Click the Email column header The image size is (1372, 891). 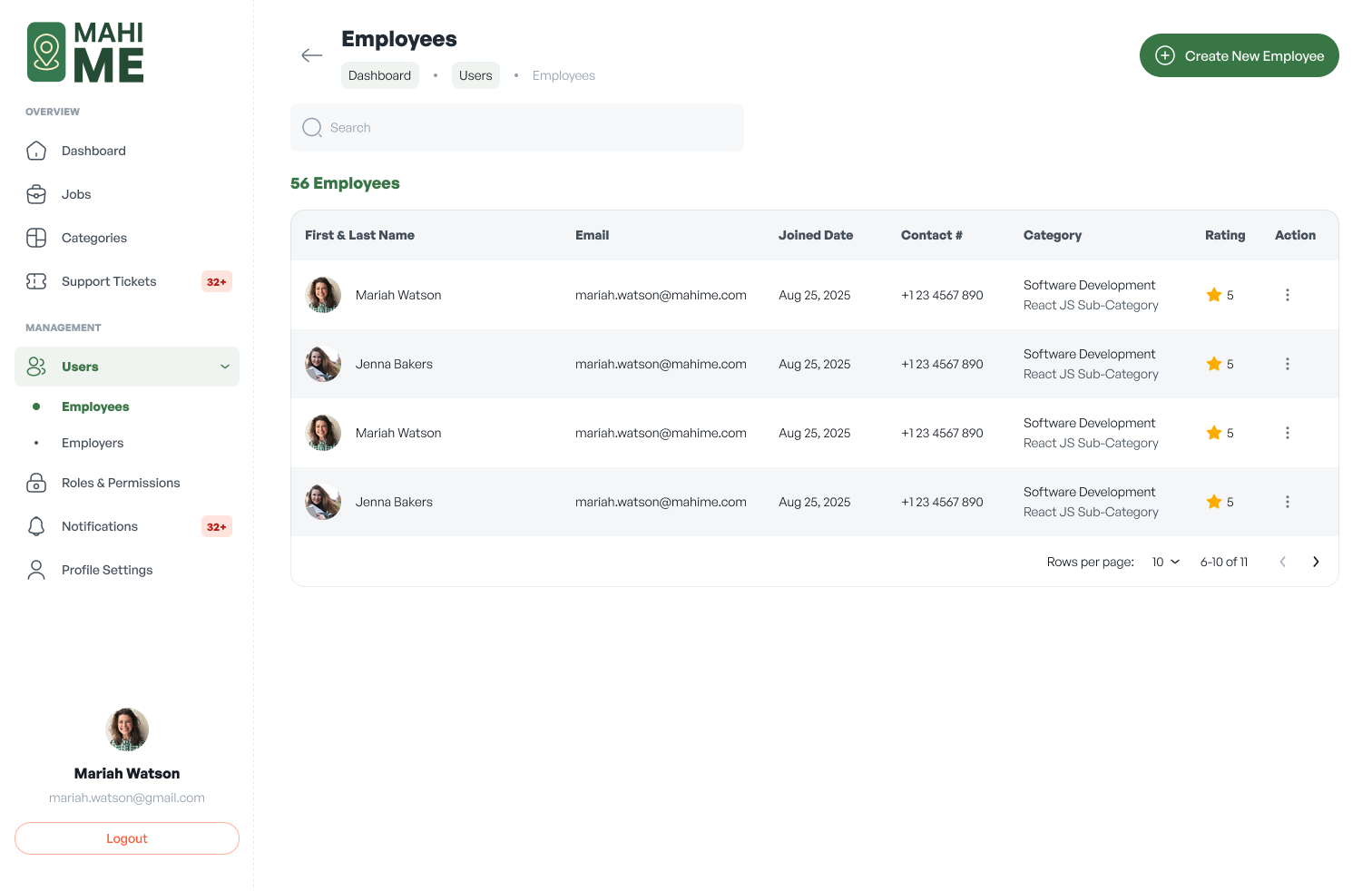[592, 235]
